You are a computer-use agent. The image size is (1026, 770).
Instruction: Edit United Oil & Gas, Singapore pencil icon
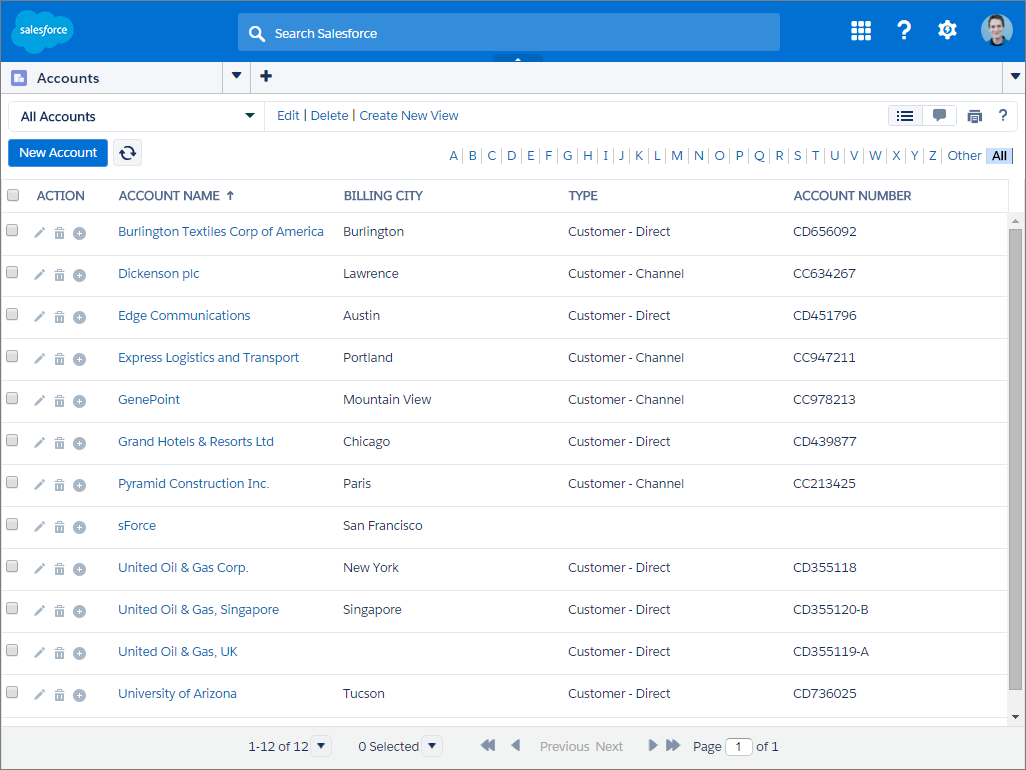coord(39,610)
